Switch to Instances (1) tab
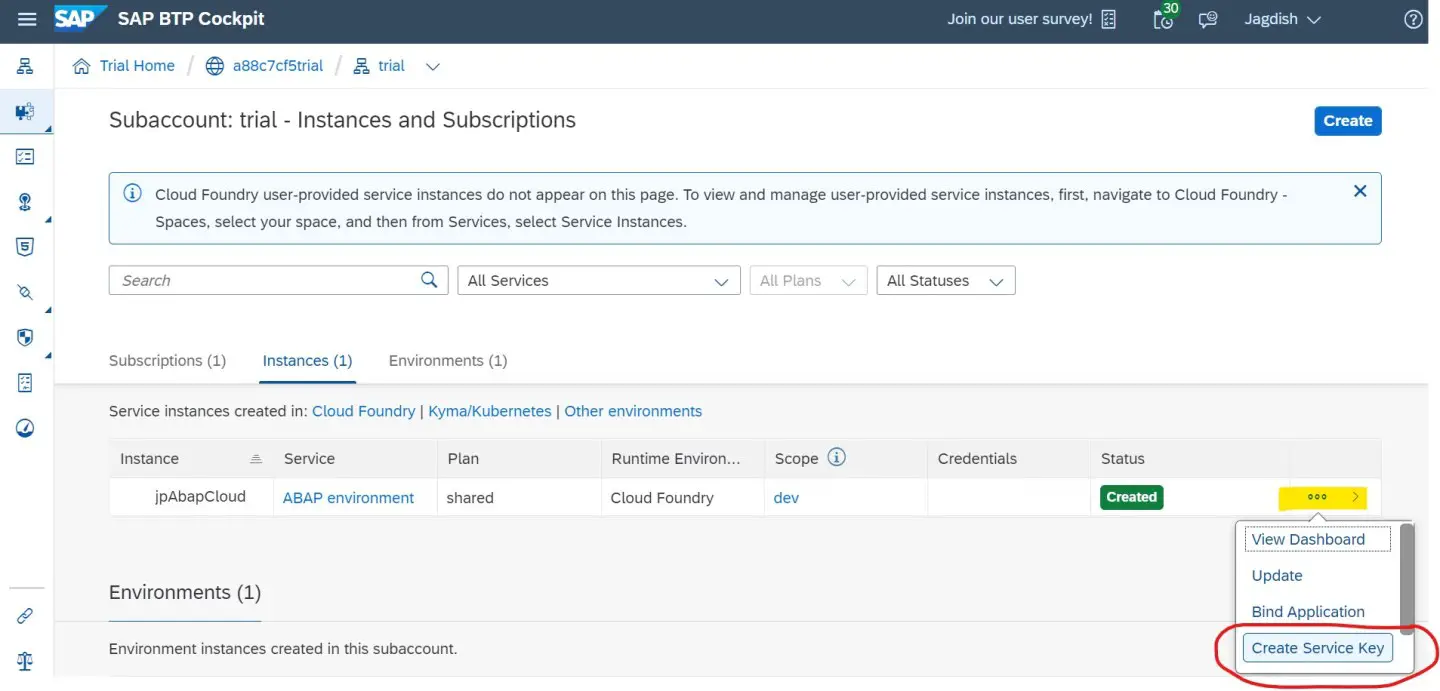The width and height of the screenshot is (1440, 691). 307,361
